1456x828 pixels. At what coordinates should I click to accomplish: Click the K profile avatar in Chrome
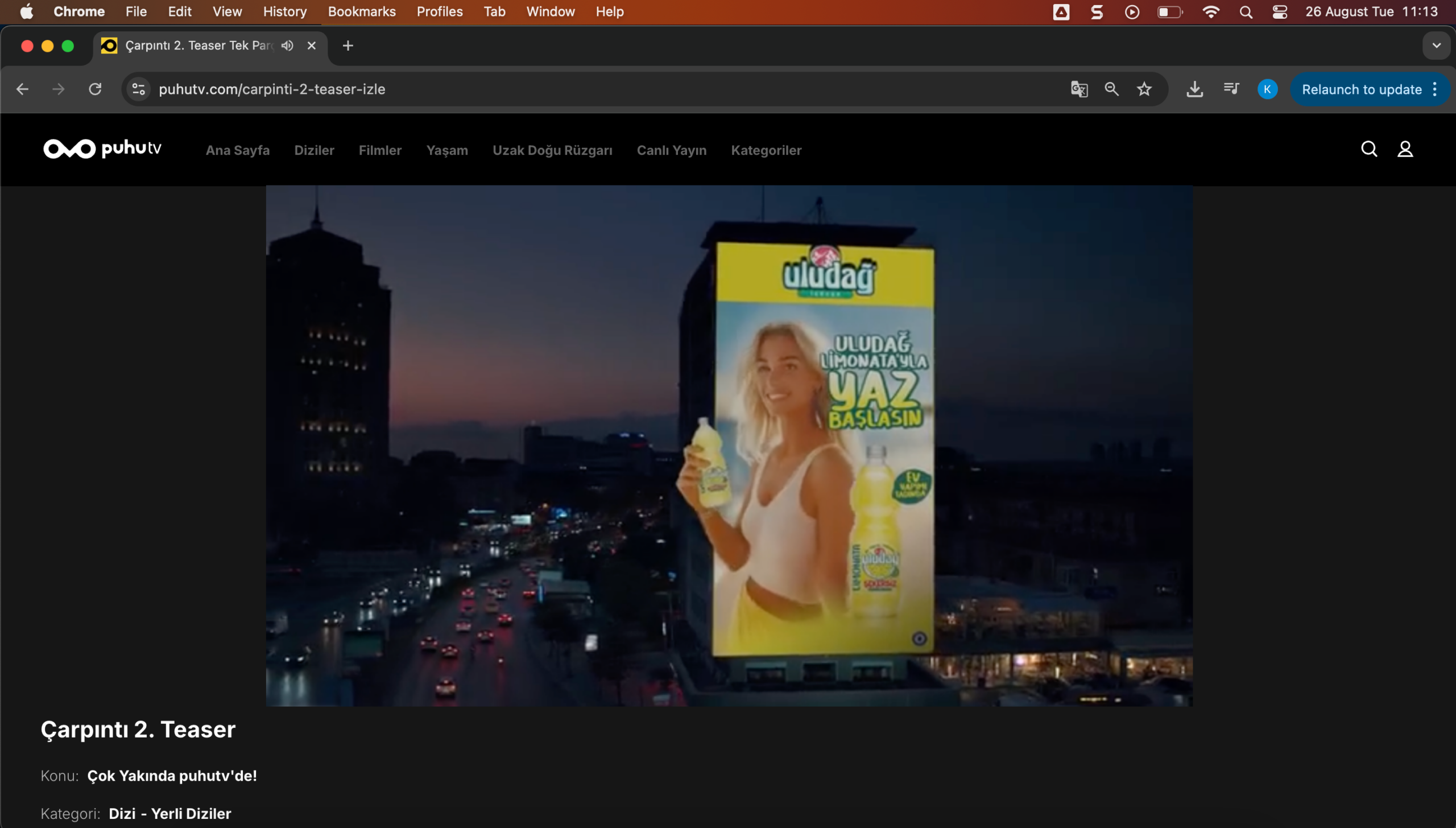tap(1267, 89)
